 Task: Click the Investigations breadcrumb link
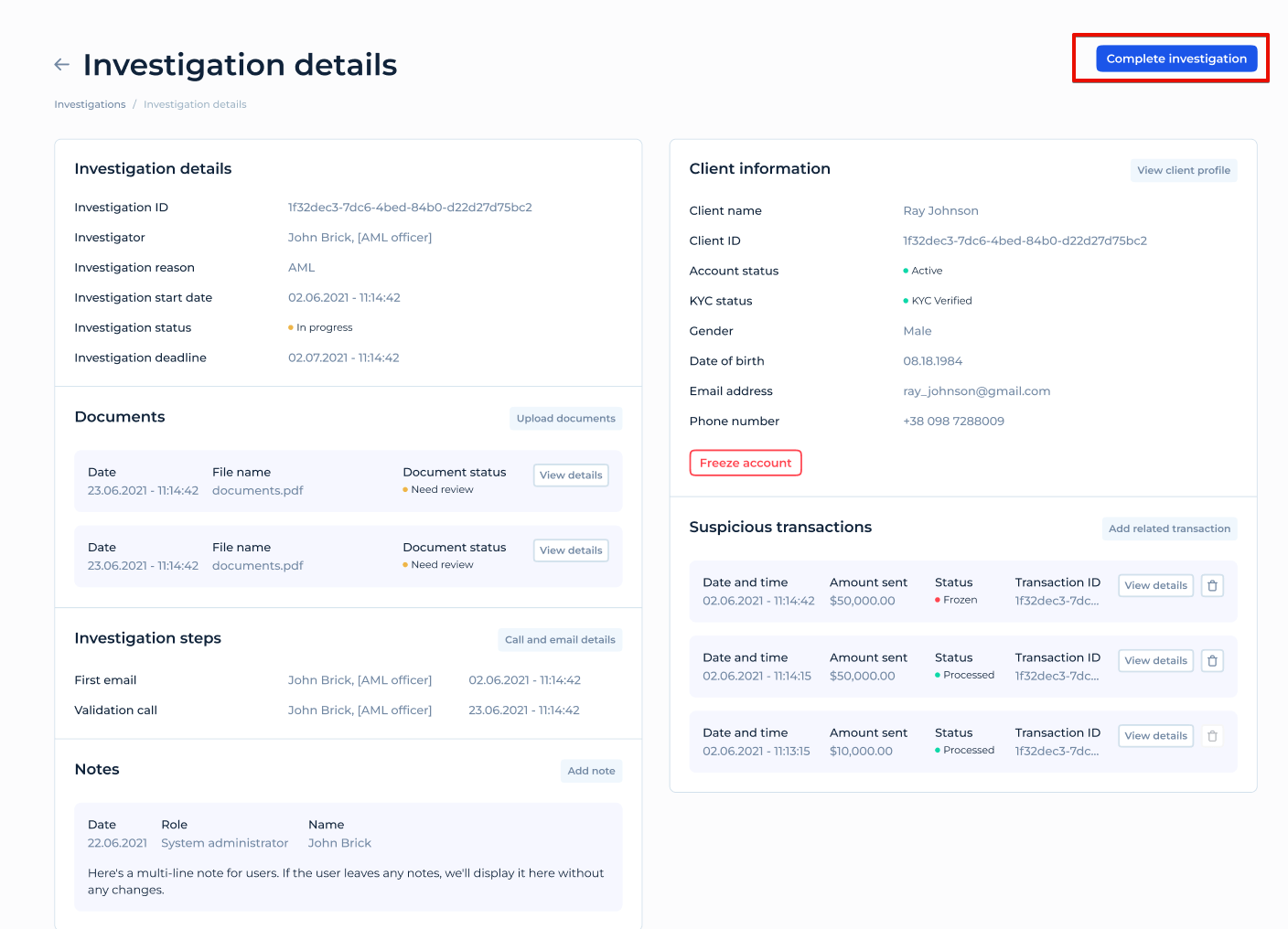tap(89, 103)
